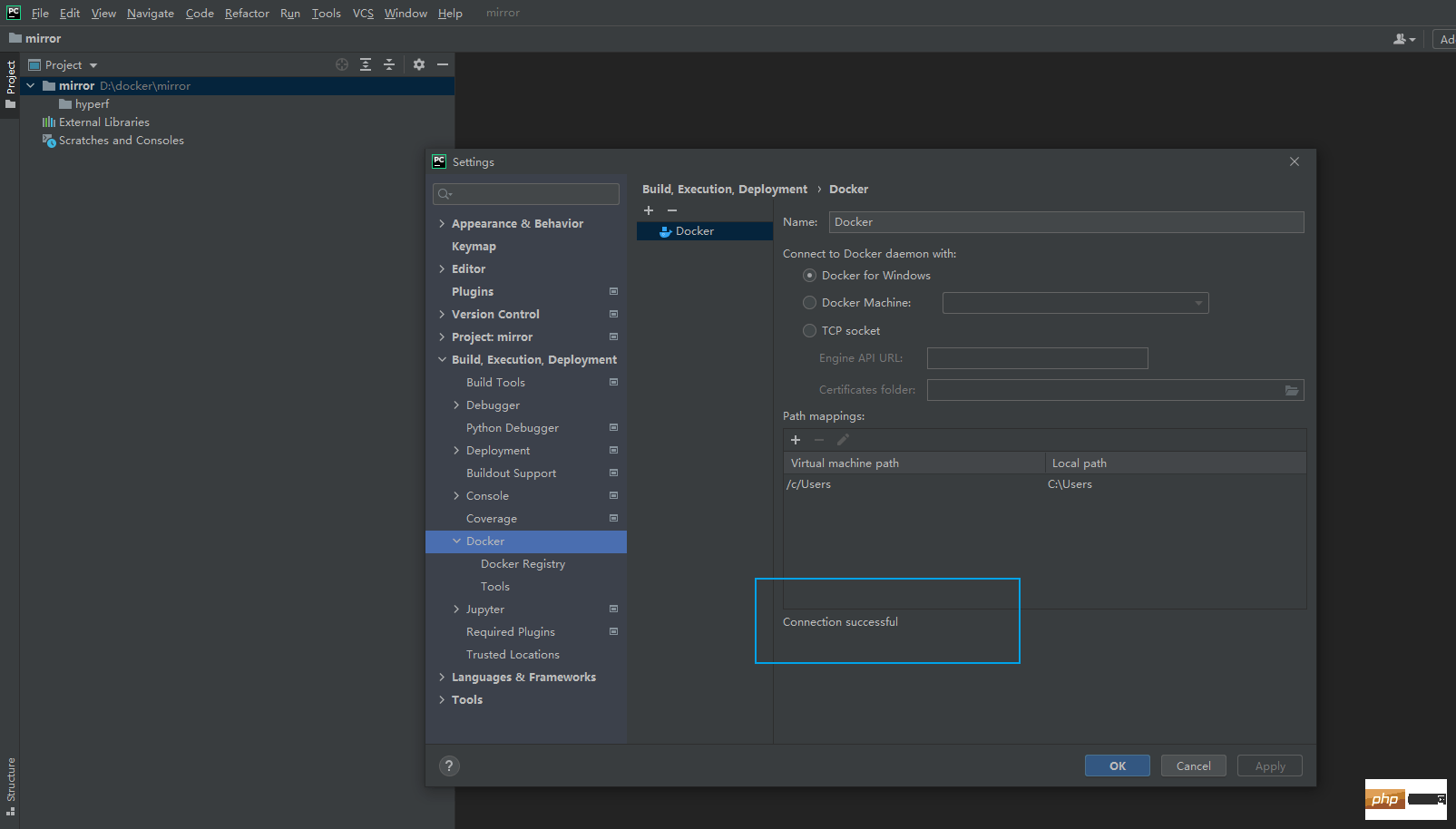
Task: Click the expand all icon in Project panel
Action: point(366,64)
